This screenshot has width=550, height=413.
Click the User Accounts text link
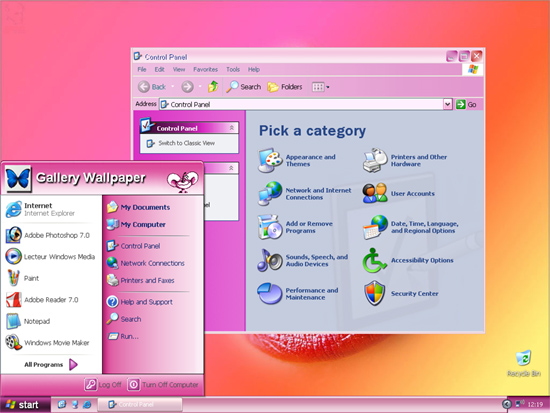point(412,193)
